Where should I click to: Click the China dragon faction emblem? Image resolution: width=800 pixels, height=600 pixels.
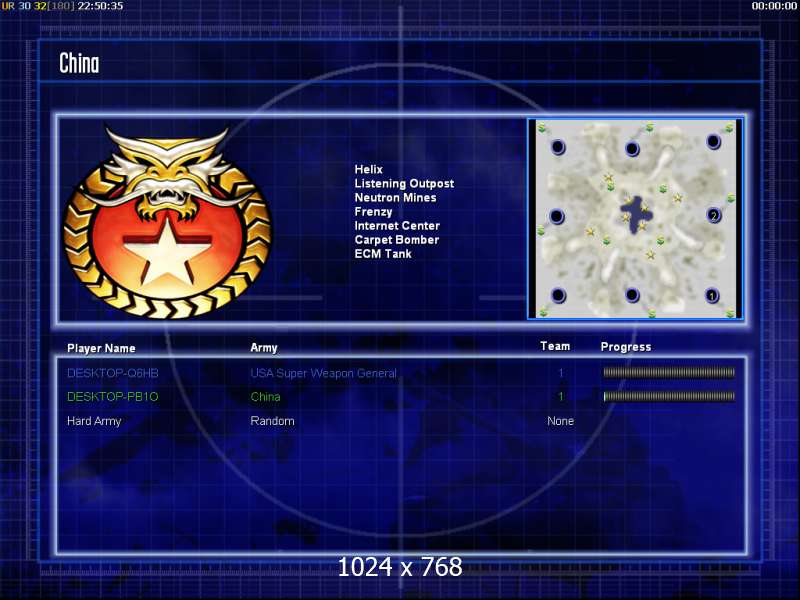click(x=167, y=222)
